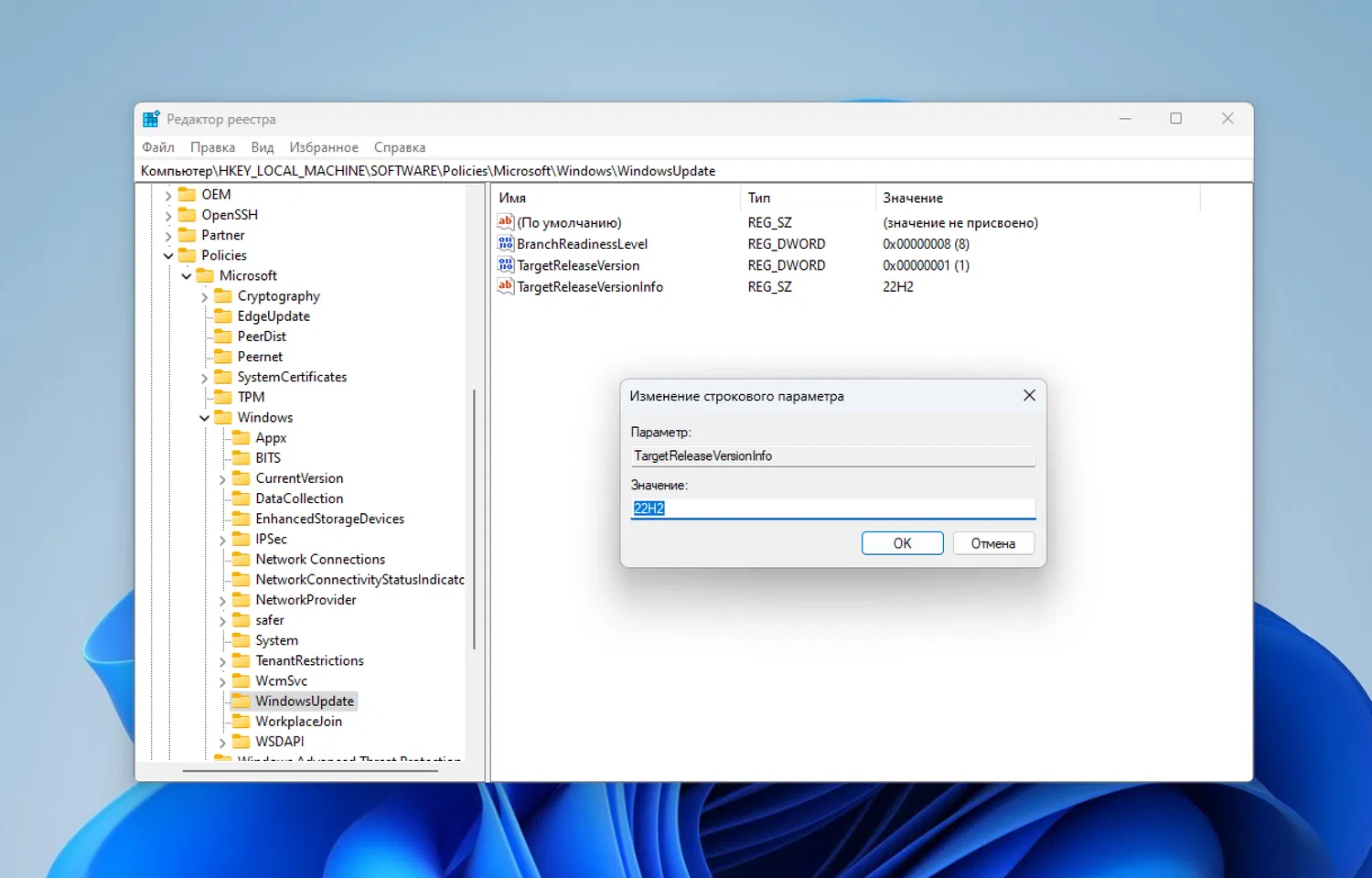Collapse the Policies registry key

[x=168, y=255]
